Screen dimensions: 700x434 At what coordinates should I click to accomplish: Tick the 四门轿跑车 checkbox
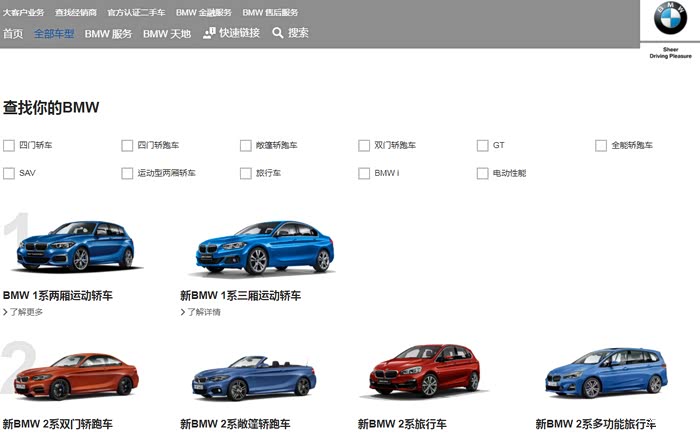127,146
